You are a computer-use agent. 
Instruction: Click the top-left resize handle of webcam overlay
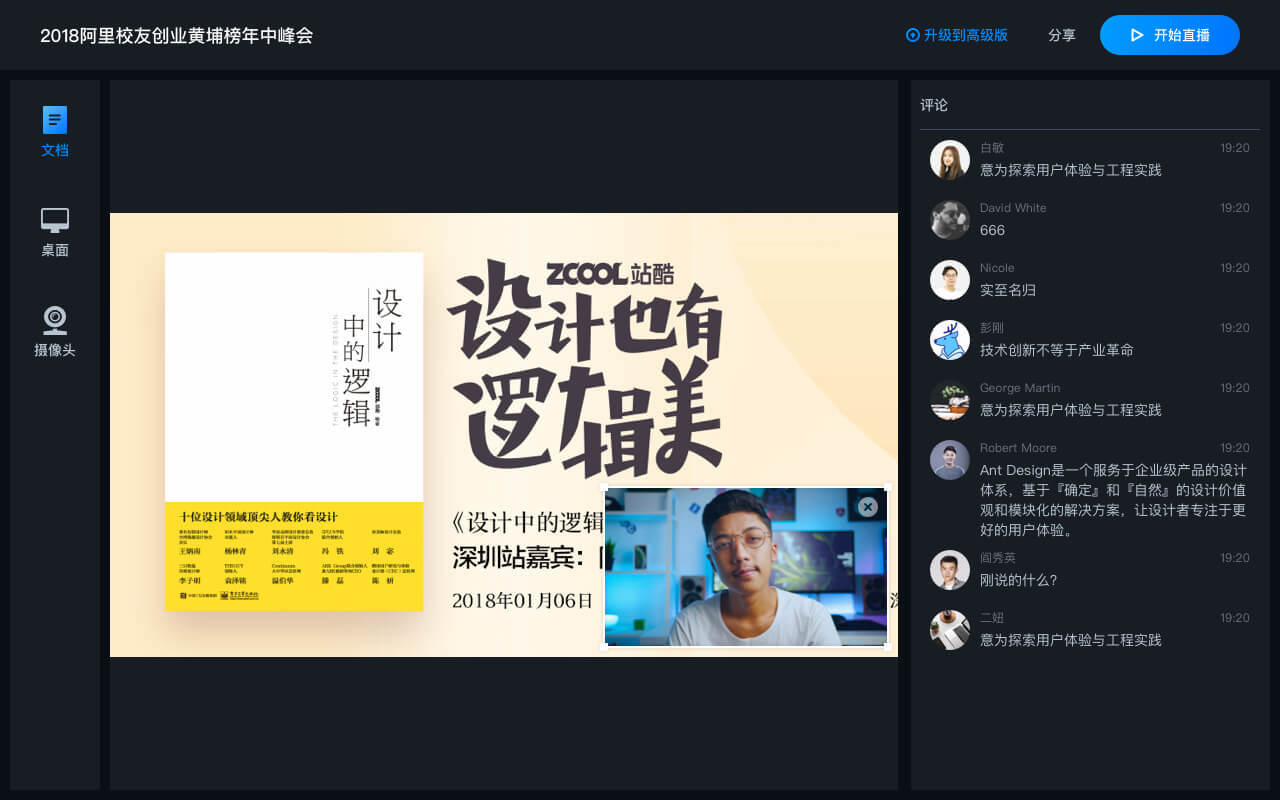(604, 488)
